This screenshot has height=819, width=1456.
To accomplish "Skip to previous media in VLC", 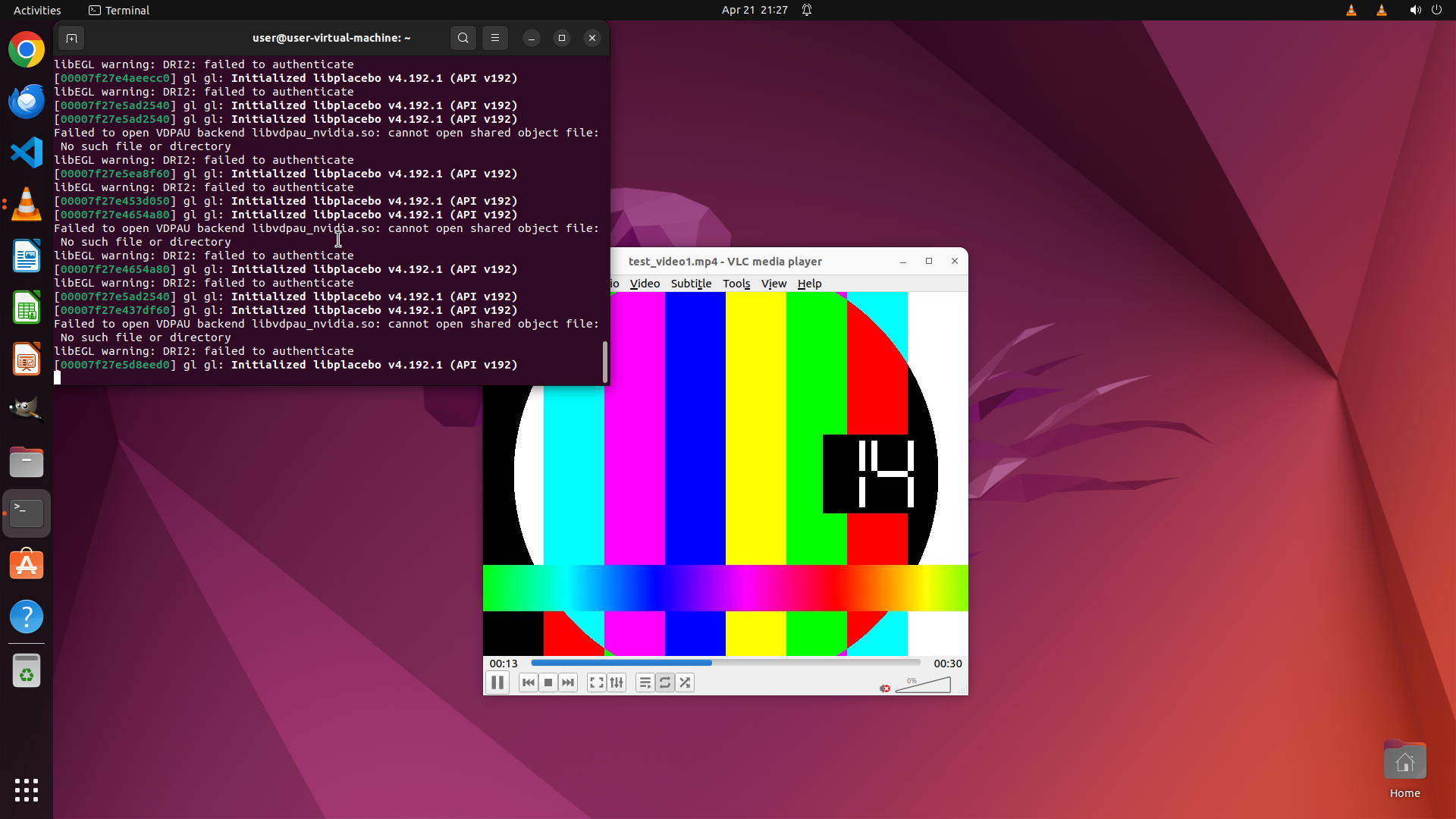I will (x=529, y=682).
